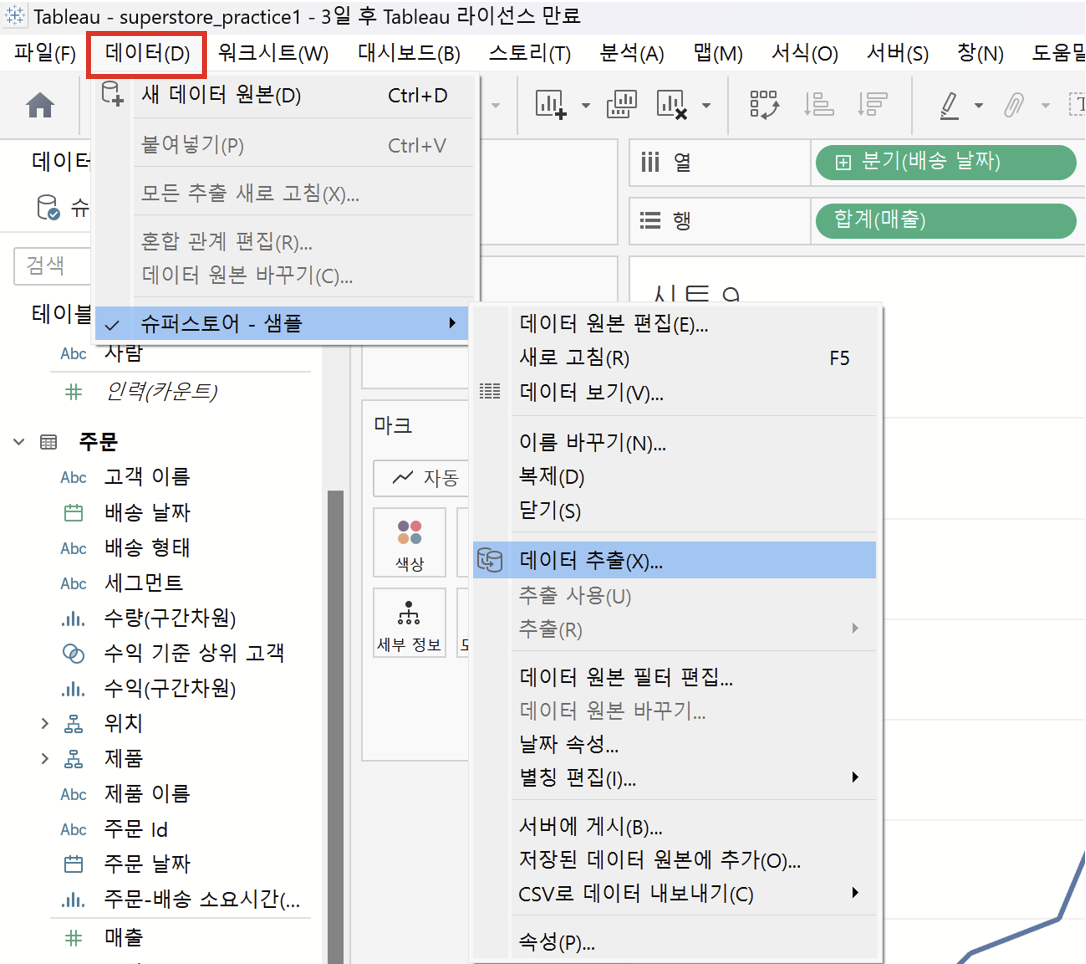This screenshot has width=1086, height=964.
Task: Click the 검색 search field
Action: [x=53, y=266]
